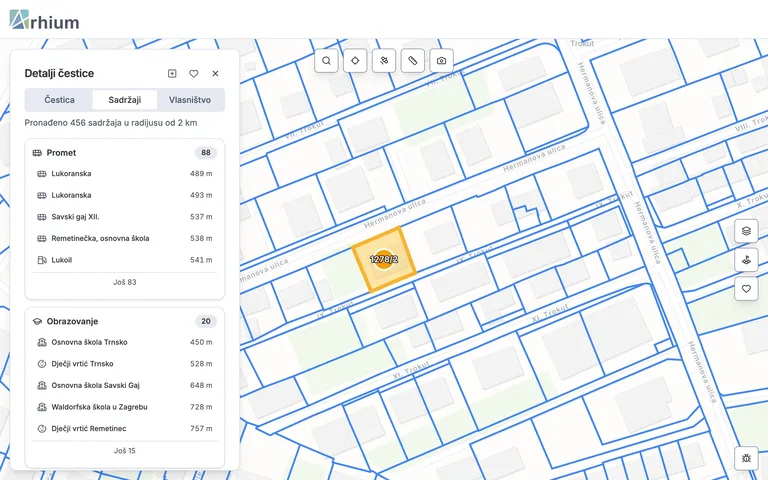The width and height of the screenshot is (768, 480).
Task: Select the Lukoil entry
Action: tap(124, 260)
